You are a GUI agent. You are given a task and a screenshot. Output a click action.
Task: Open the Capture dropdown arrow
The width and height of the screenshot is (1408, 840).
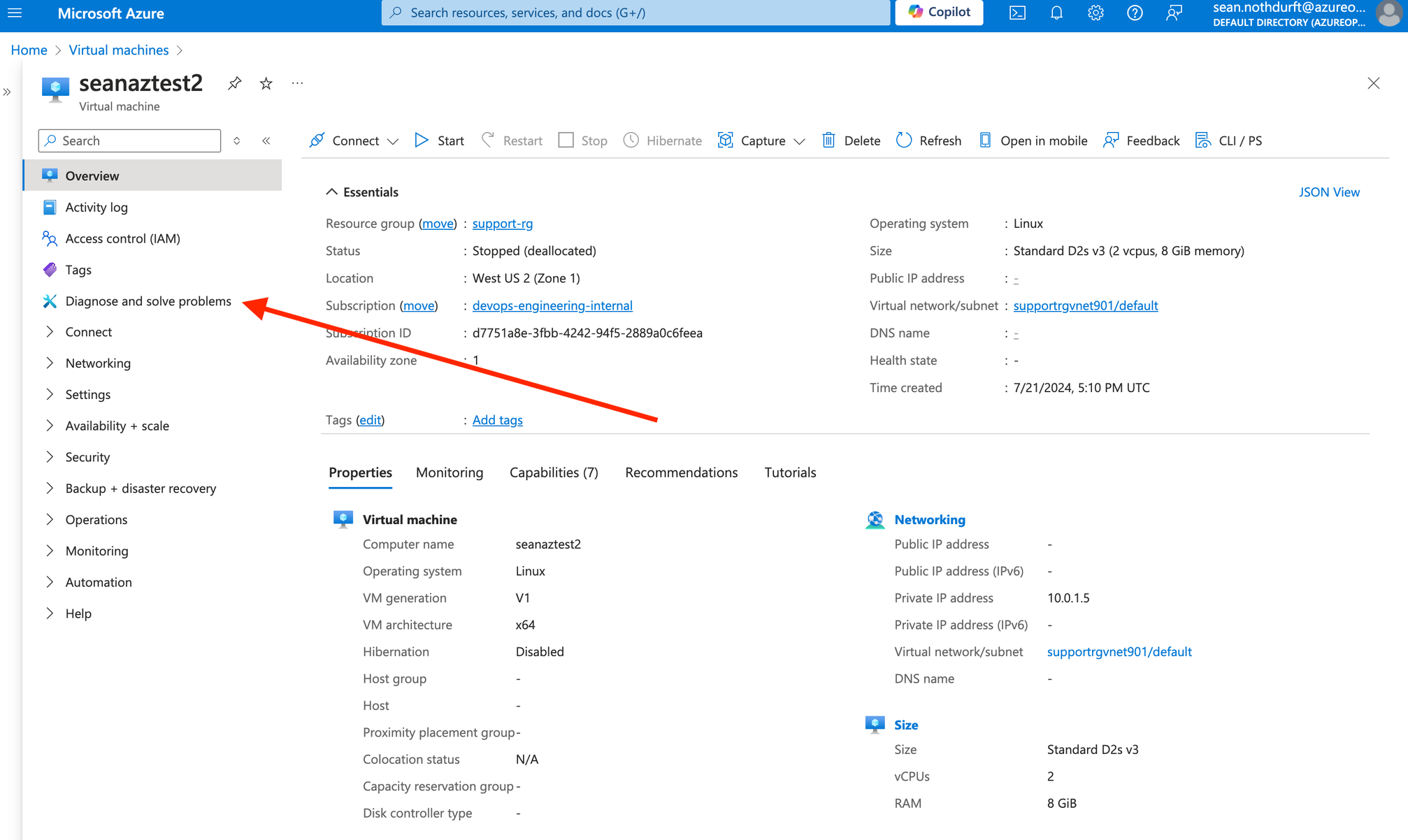click(799, 140)
